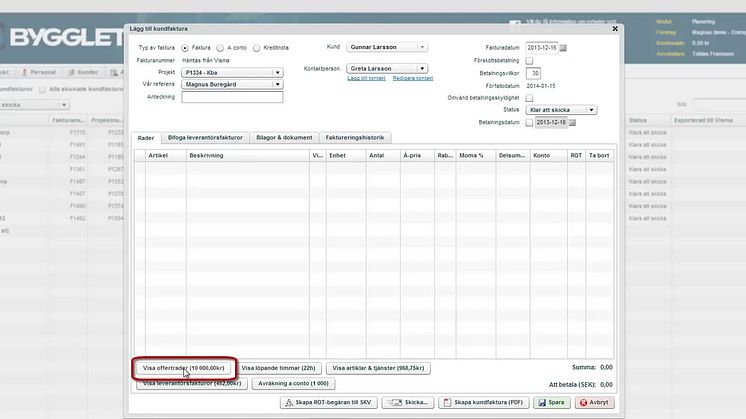Toggle the Omvänd betalningsskyldighet checkbox
Image resolution: width=746 pixels, height=419 pixels.
[x=529, y=98]
